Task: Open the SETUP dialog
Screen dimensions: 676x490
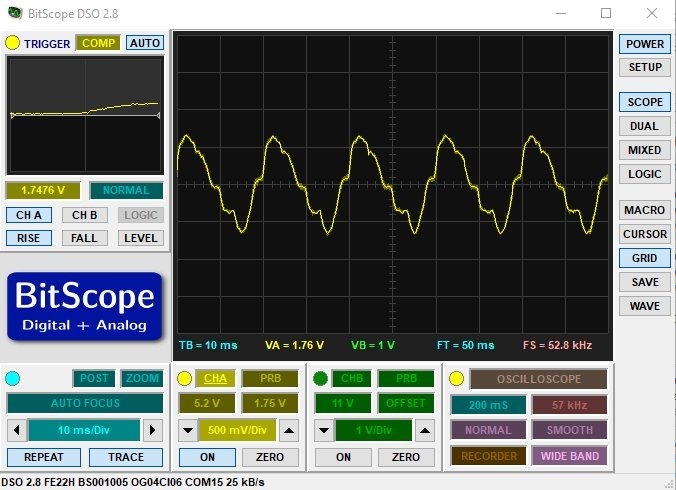Action: [x=645, y=67]
